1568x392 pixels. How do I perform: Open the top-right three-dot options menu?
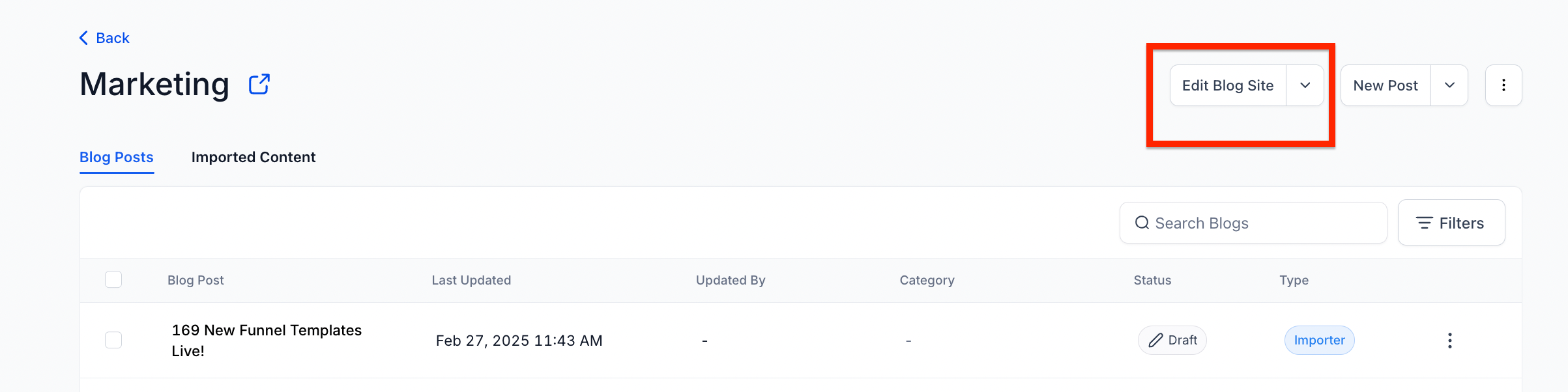1503,85
